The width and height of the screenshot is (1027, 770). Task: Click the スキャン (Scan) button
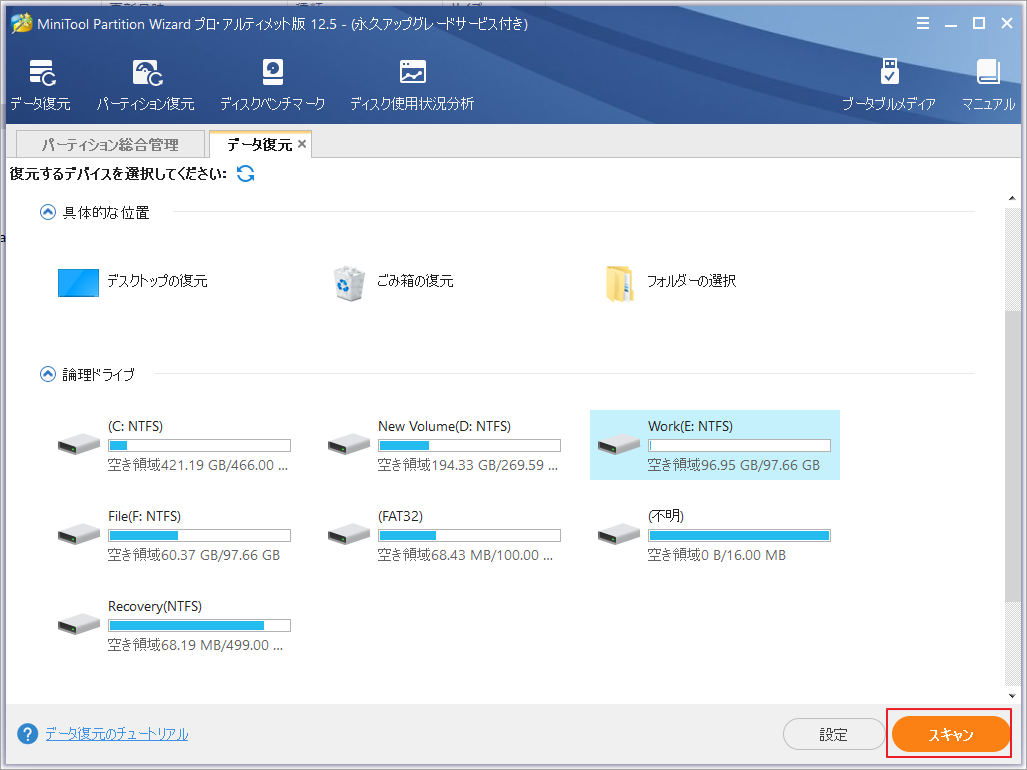point(949,733)
